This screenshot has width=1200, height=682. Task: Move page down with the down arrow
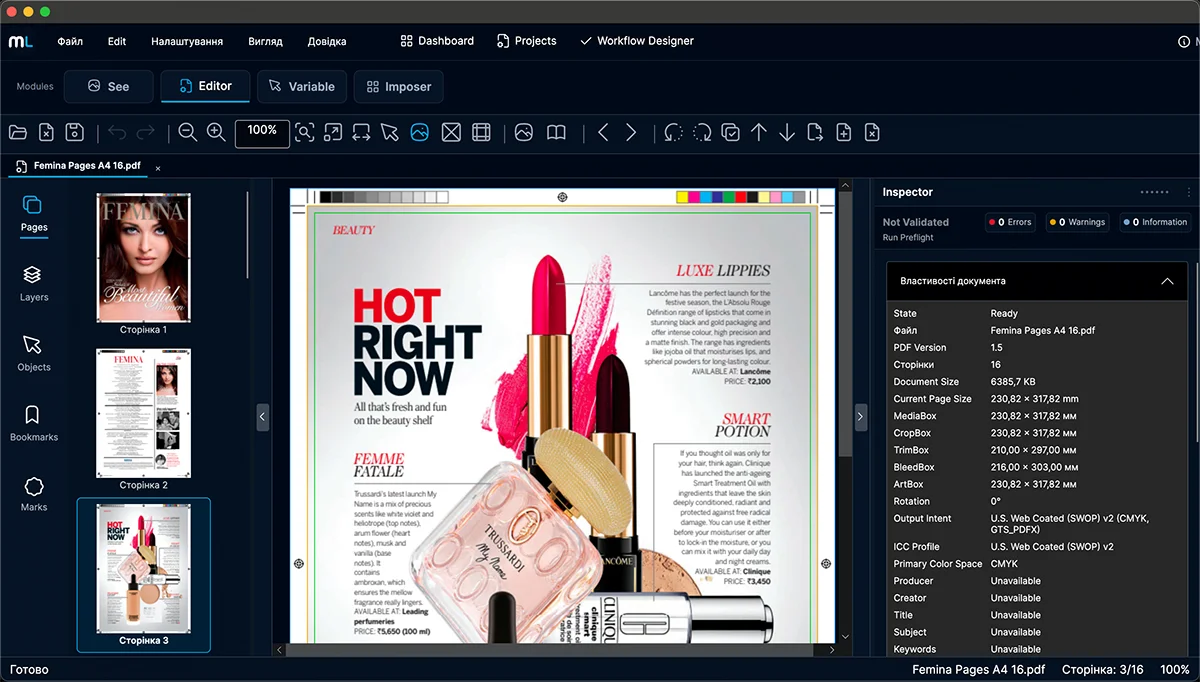click(787, 132)
